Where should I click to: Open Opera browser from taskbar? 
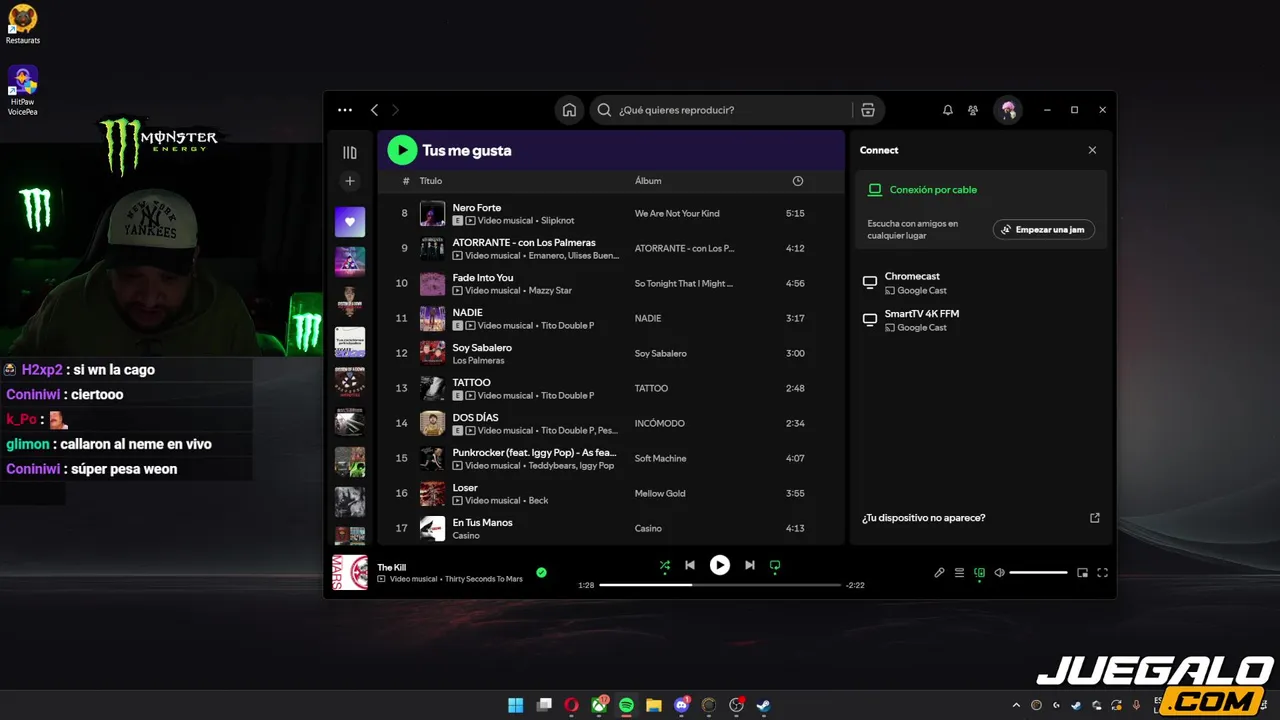[x=571, y=705]
